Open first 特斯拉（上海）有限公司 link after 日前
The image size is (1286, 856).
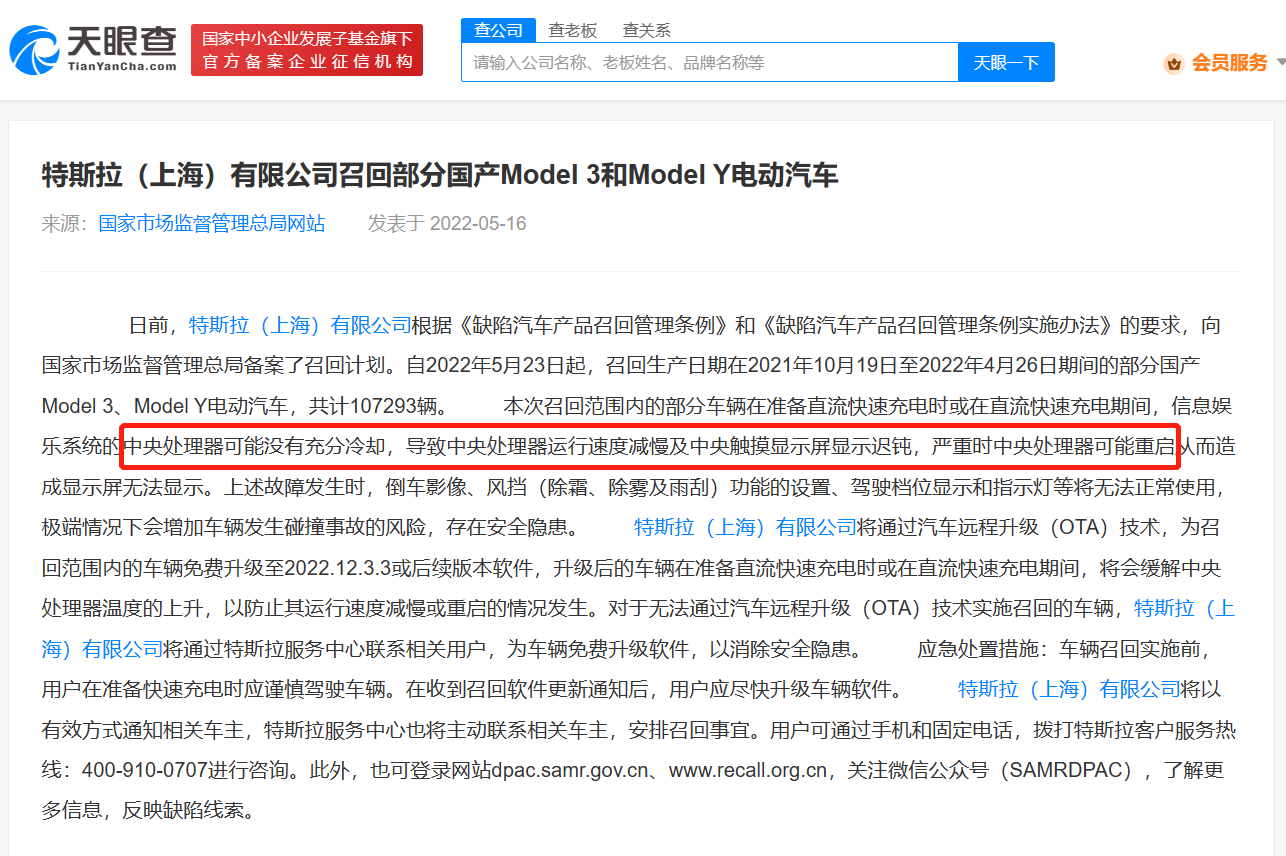(300, 325)
